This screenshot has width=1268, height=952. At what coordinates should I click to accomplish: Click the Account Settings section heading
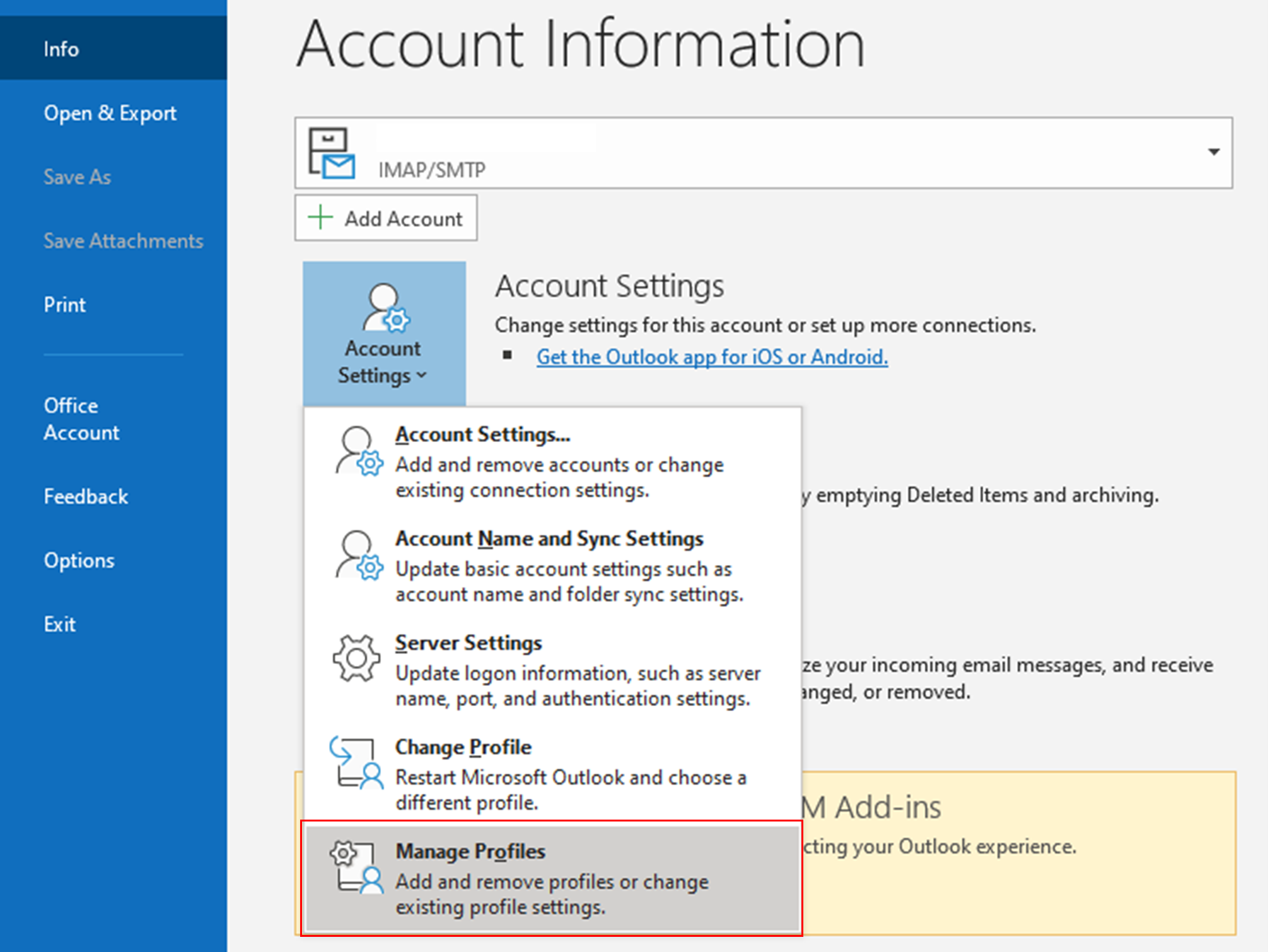(610, 286)
